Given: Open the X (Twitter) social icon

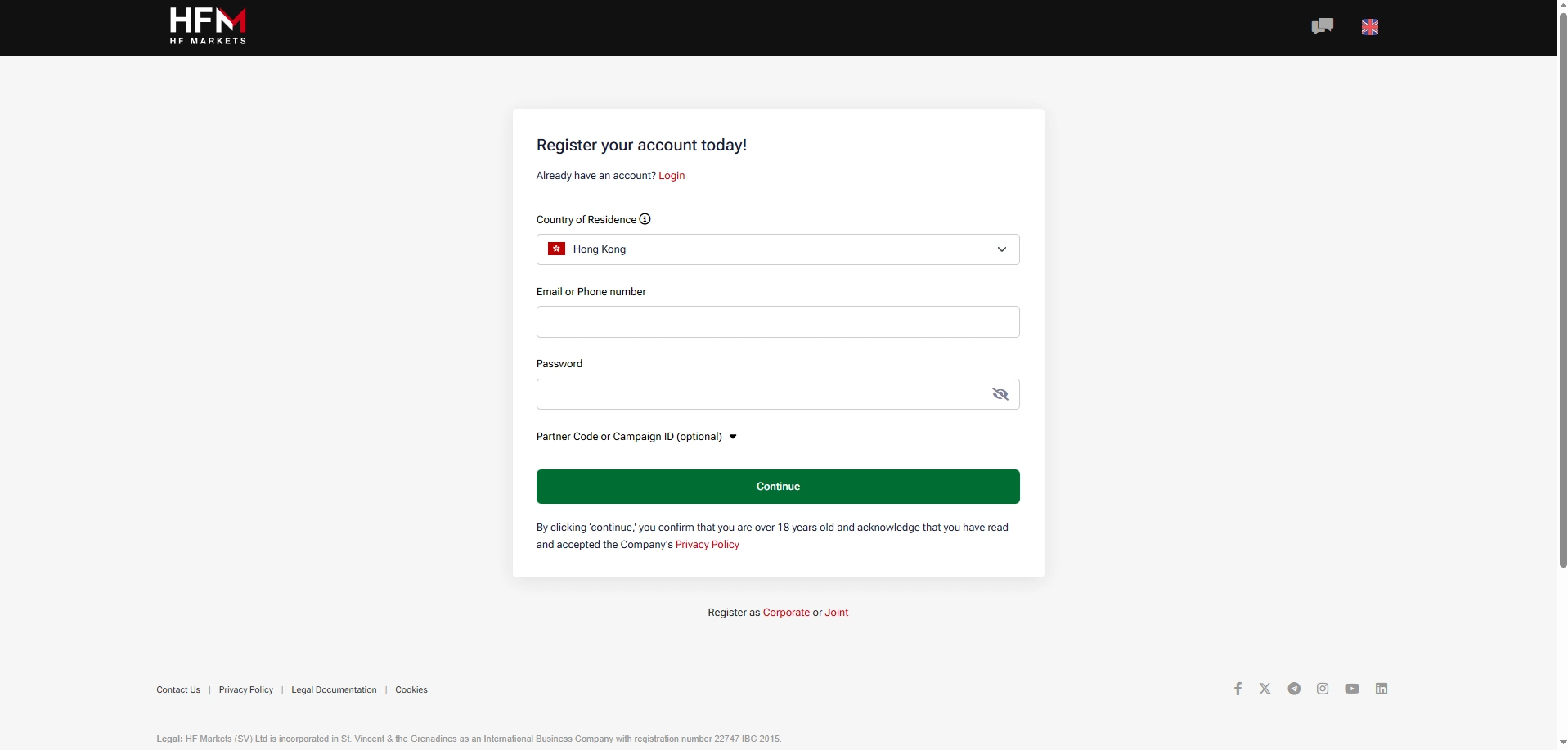Looking at the screenshot, I should [x=1265, y=689].
